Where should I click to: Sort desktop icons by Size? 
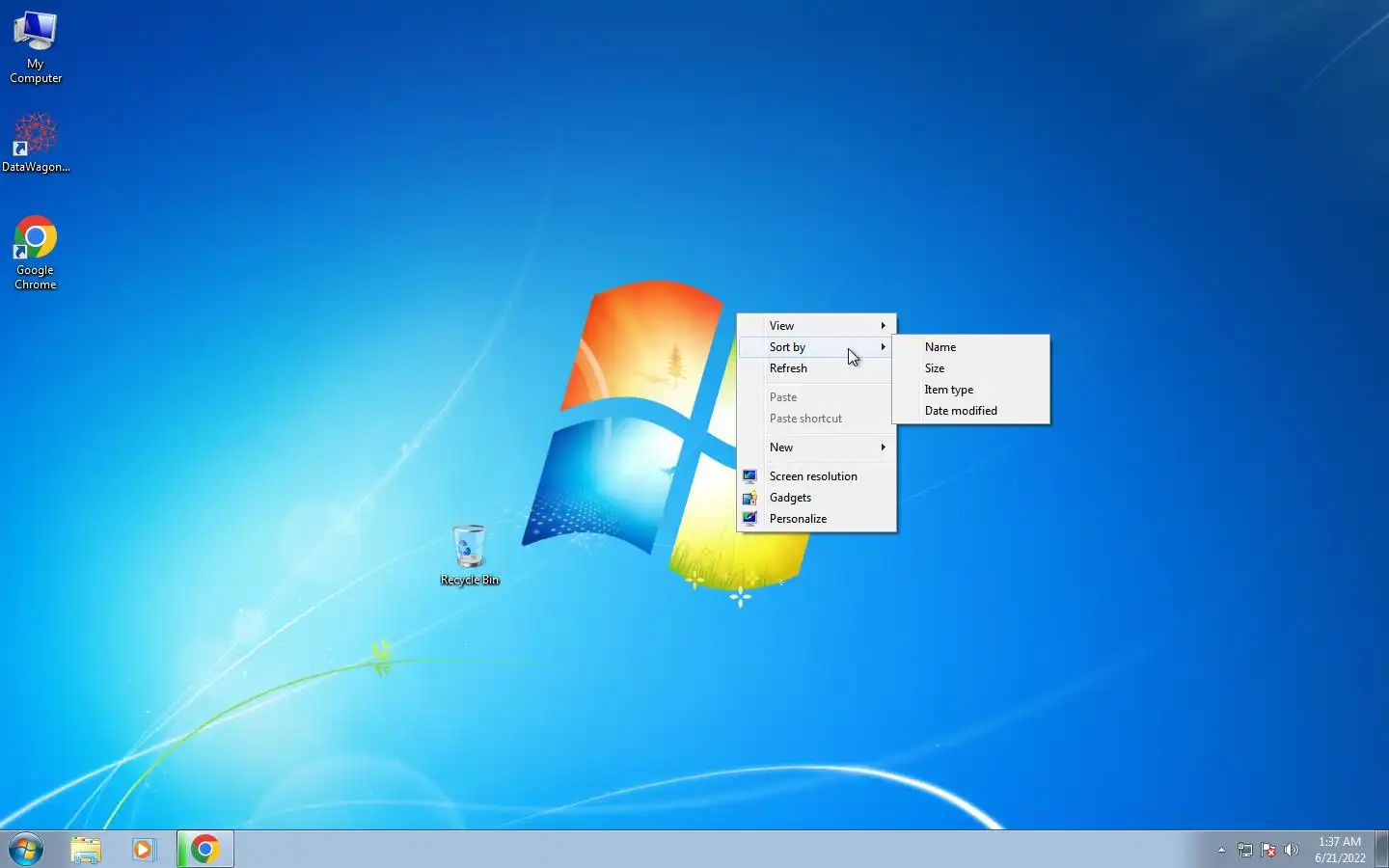[x=971, y=368]
